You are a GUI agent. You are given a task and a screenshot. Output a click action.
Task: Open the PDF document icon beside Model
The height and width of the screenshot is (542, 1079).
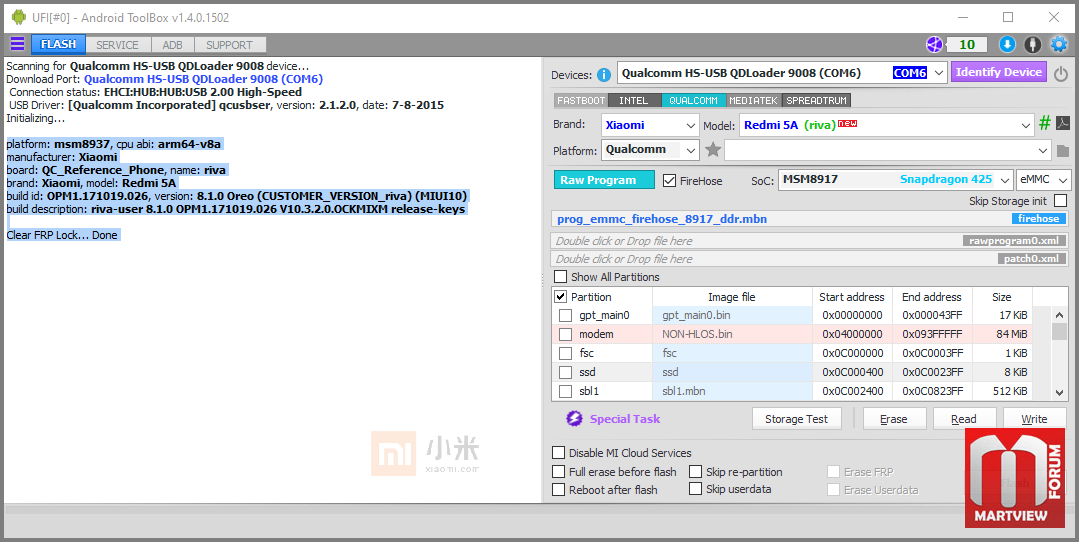1062,124
